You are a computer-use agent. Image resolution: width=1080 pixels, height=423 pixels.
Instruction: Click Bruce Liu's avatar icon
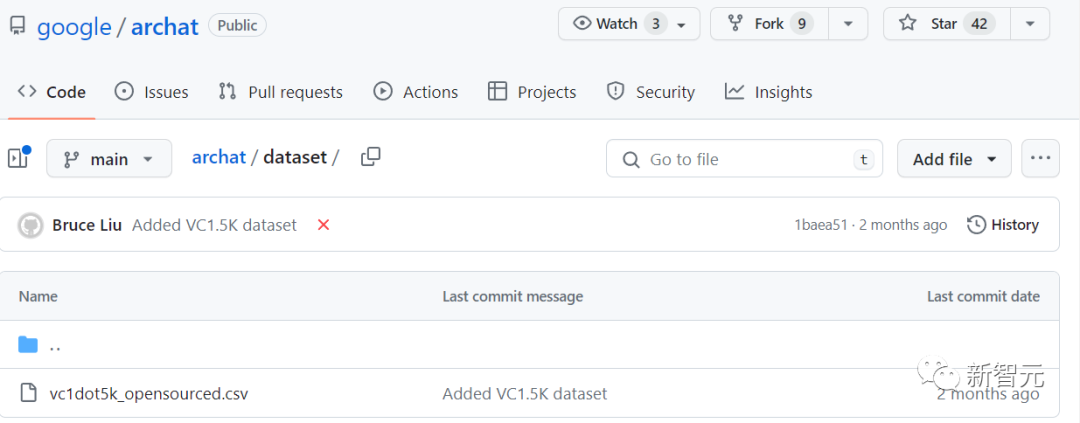tap(31, 225)
